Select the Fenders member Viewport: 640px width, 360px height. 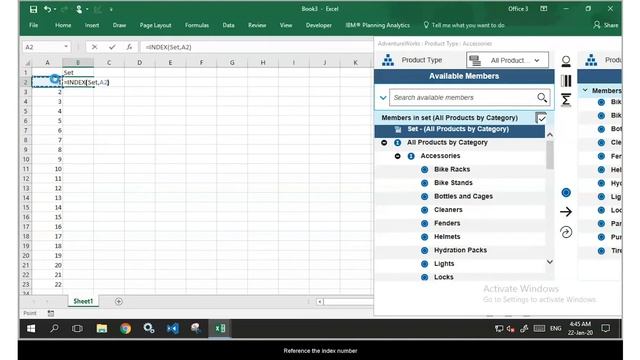(447, 223)
